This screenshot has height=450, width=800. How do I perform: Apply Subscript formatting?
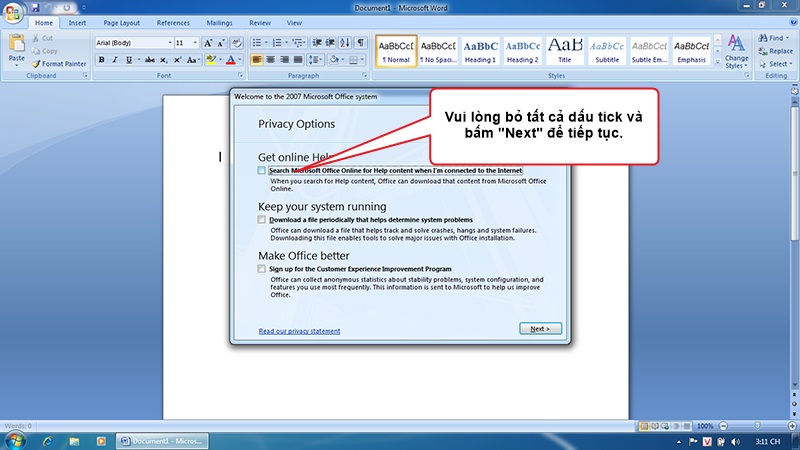coord(163,60)
